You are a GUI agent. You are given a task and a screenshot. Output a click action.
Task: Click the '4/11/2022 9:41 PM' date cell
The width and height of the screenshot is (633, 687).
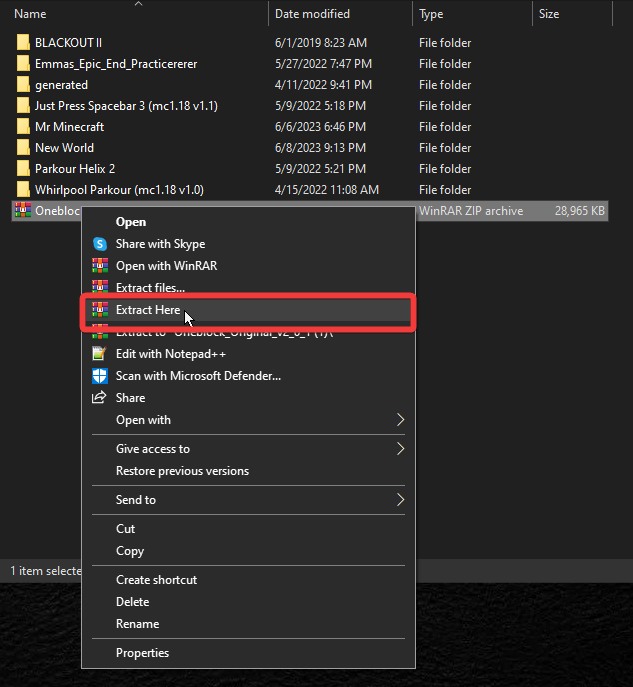323,85
